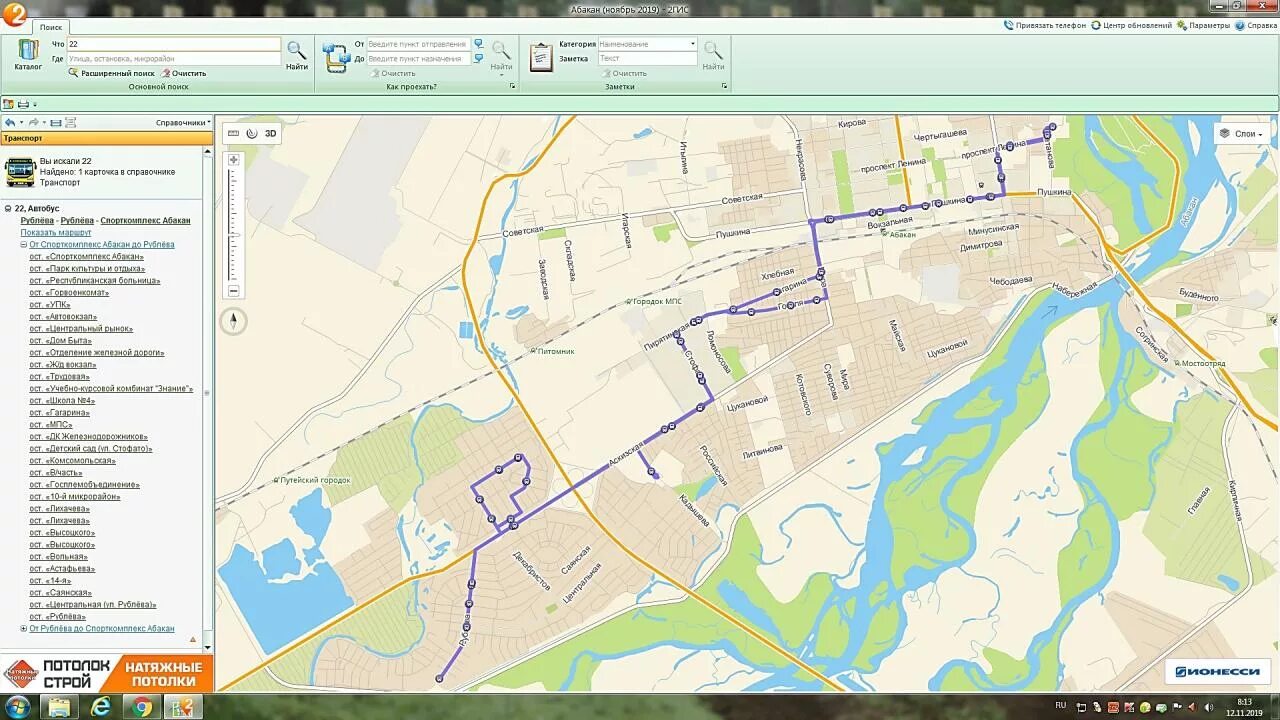Open the round 2GIS application menu button

tap(14, 16)
